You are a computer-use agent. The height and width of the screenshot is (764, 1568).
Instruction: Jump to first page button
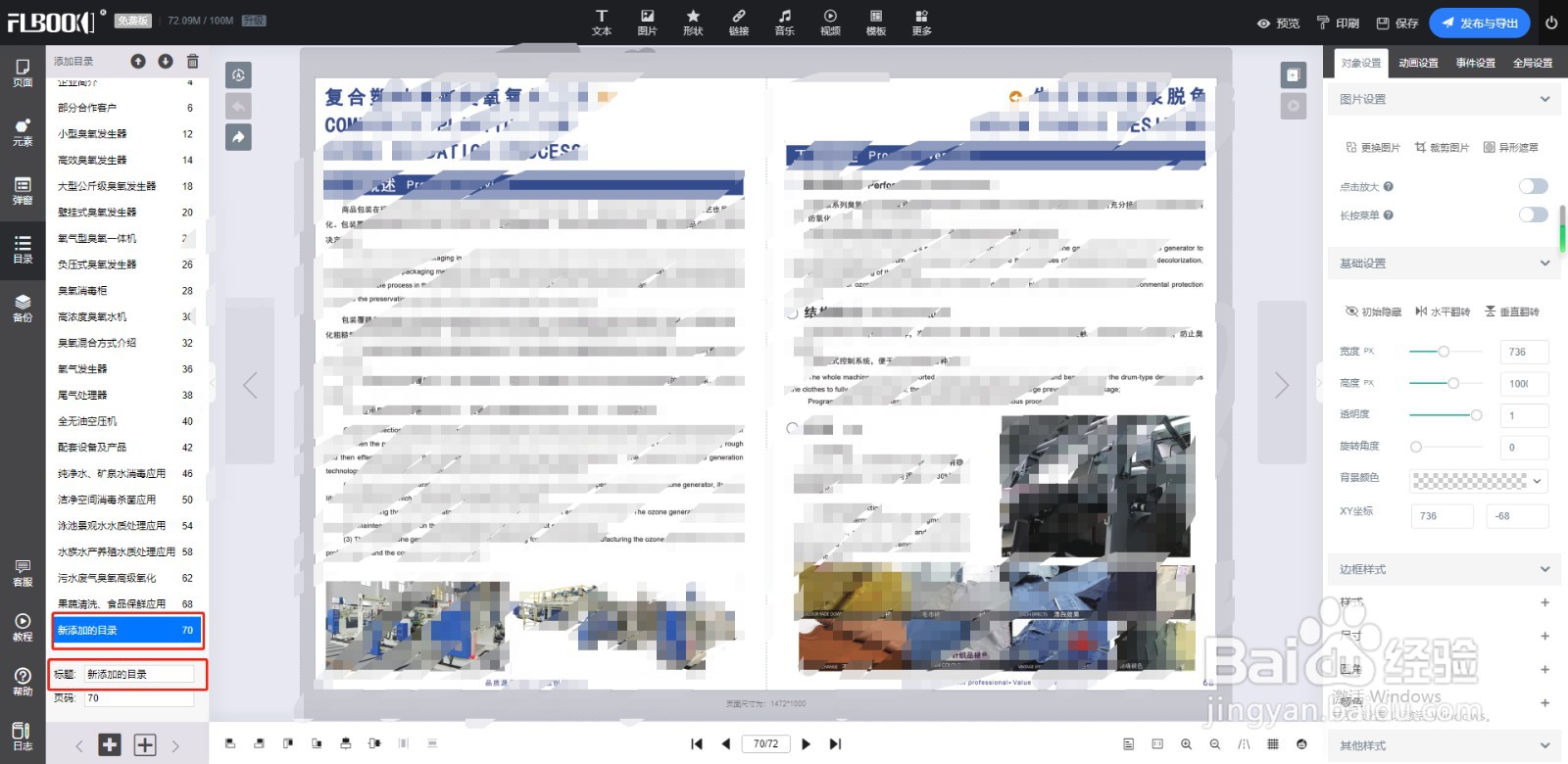coord(697,744)
